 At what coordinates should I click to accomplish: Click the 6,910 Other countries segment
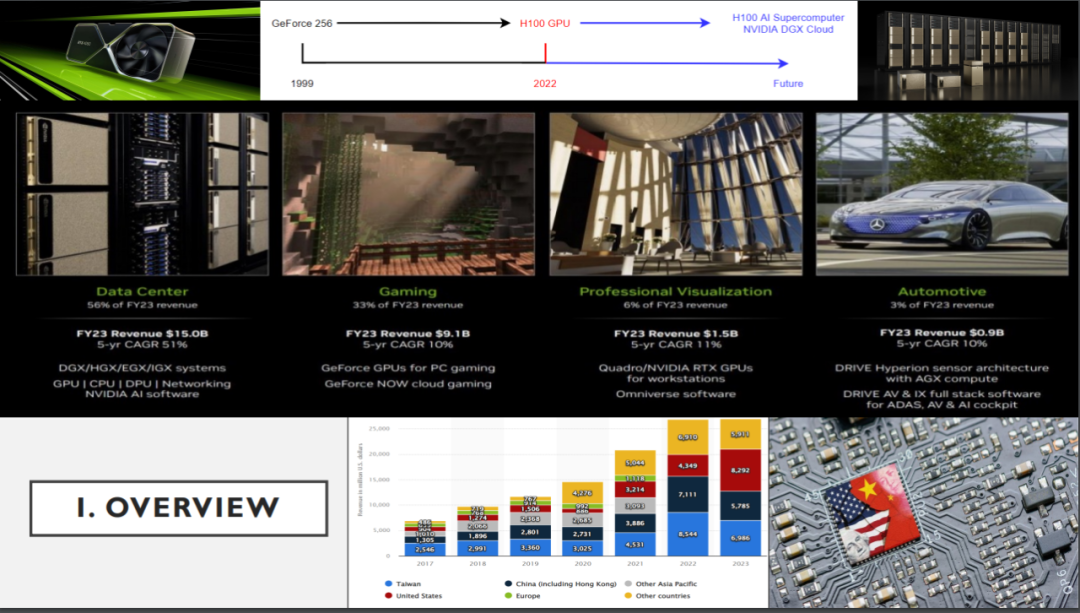(x=688, y=437)
